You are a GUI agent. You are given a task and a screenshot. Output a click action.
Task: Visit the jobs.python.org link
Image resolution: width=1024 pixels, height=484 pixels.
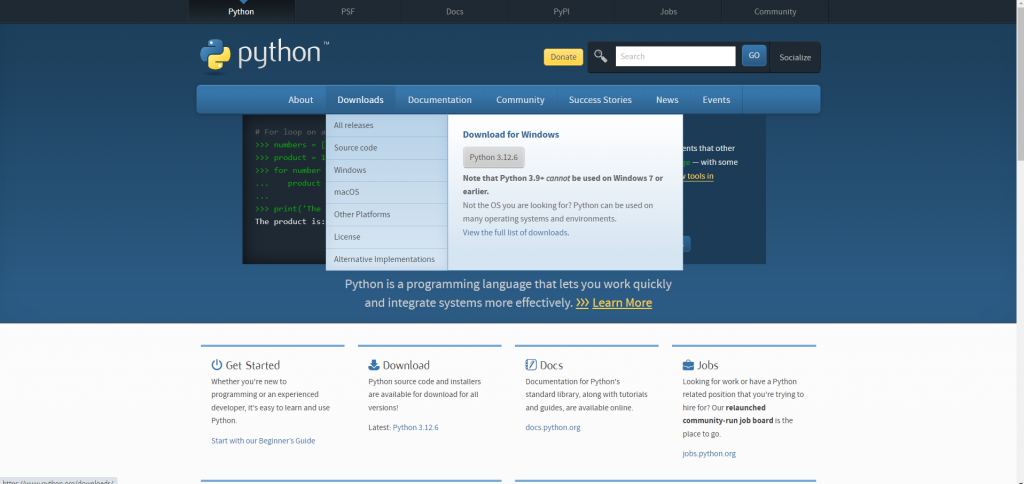coord(709,454)
